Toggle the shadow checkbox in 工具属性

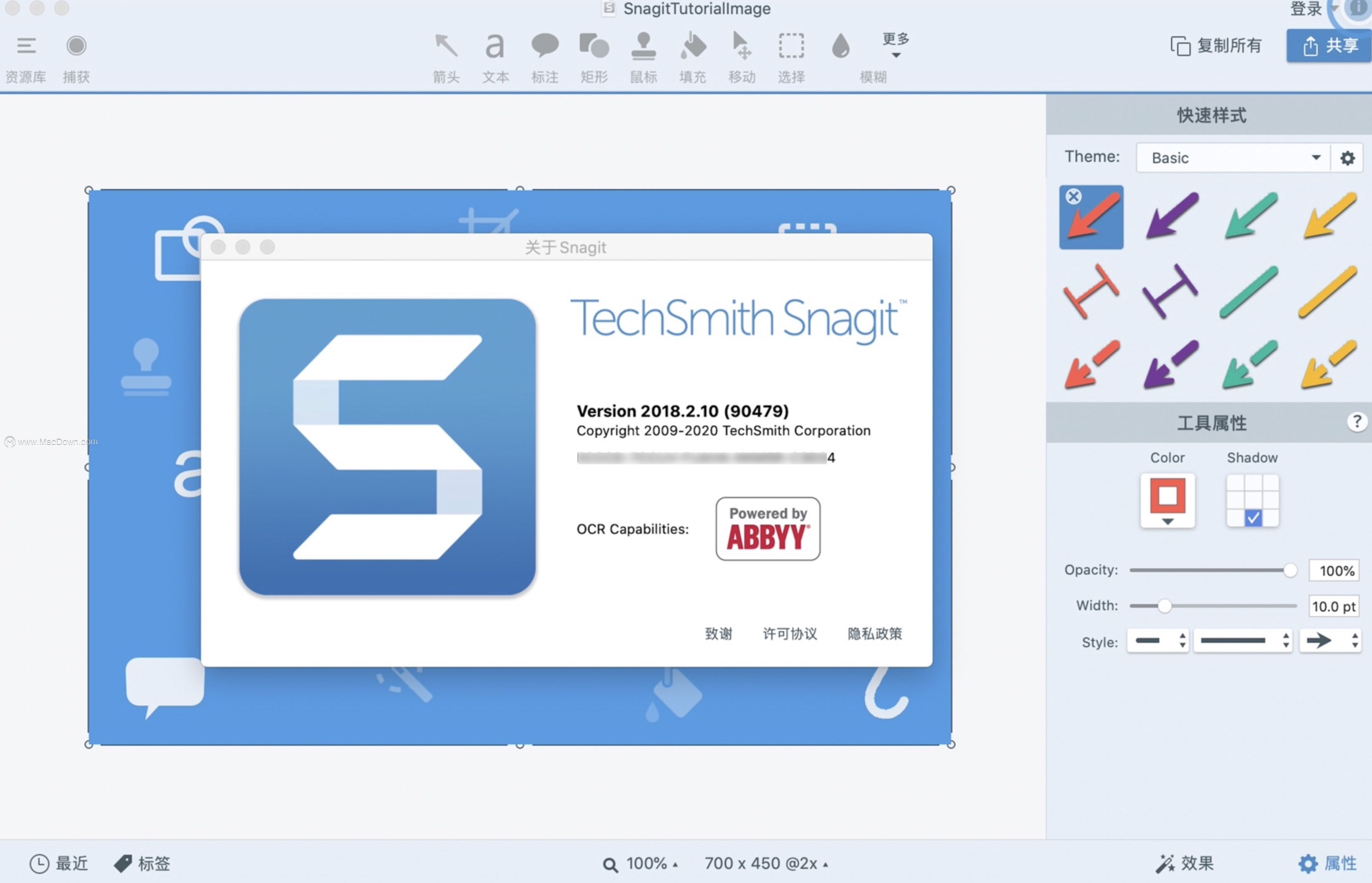tap(1253, 518)
